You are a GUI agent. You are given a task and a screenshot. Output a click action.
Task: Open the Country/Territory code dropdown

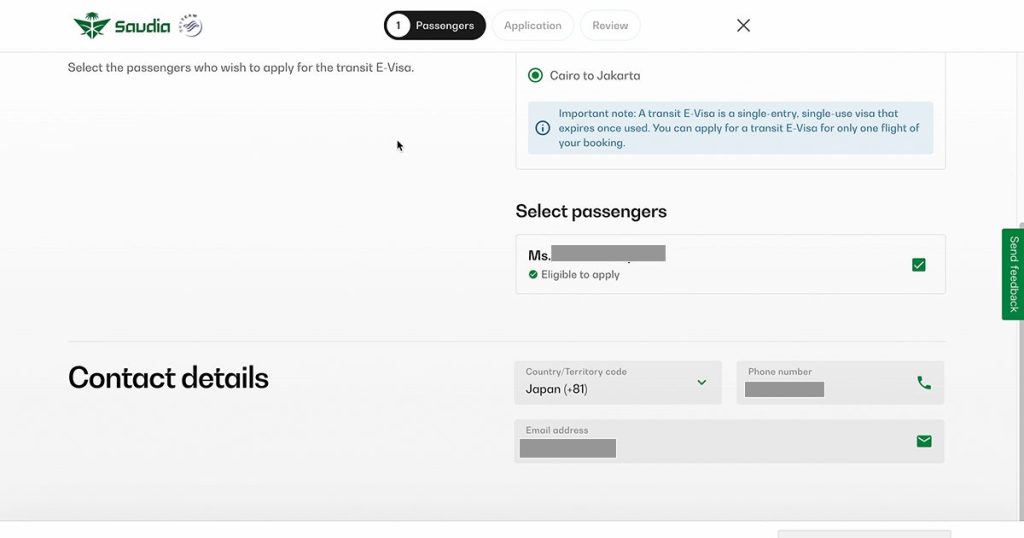617,383
